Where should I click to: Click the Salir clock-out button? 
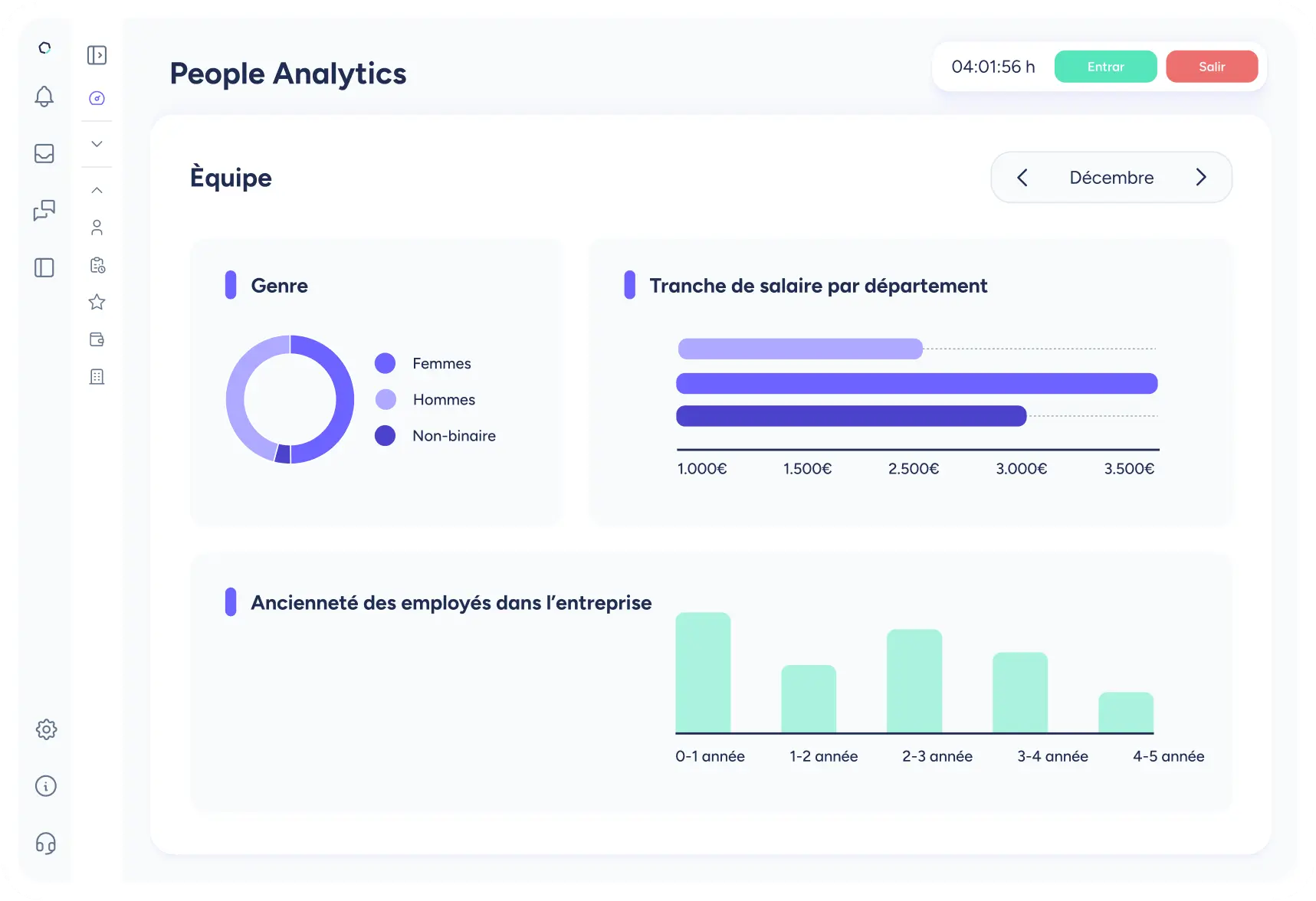[1211, 67]
